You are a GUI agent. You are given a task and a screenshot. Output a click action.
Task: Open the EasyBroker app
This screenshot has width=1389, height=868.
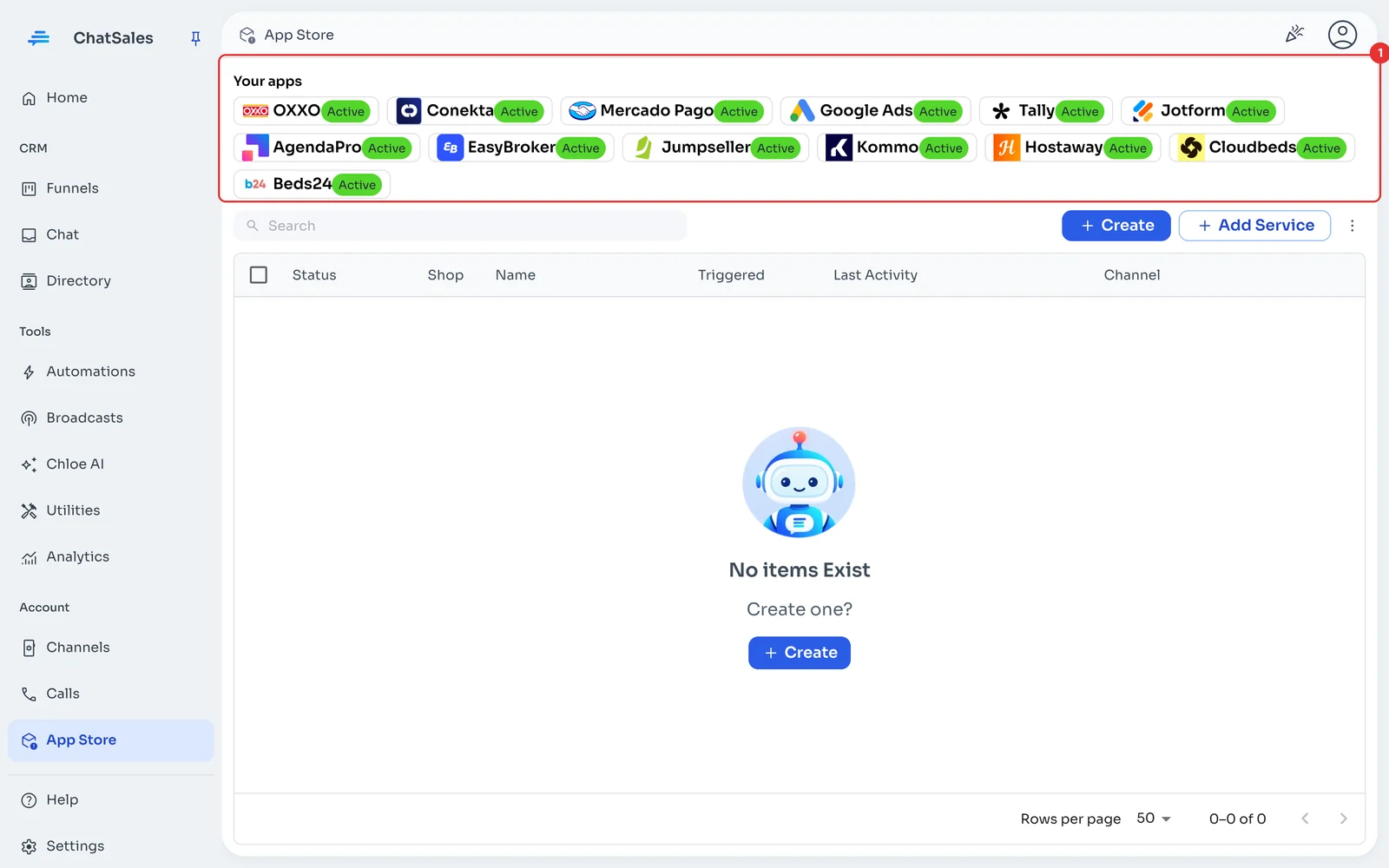(x=521, y=148)
